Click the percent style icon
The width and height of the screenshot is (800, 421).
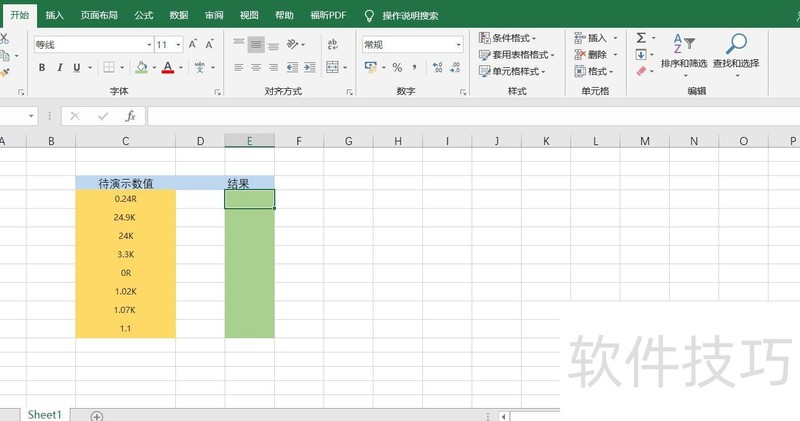pyautogui.click(x=397, y=68)
